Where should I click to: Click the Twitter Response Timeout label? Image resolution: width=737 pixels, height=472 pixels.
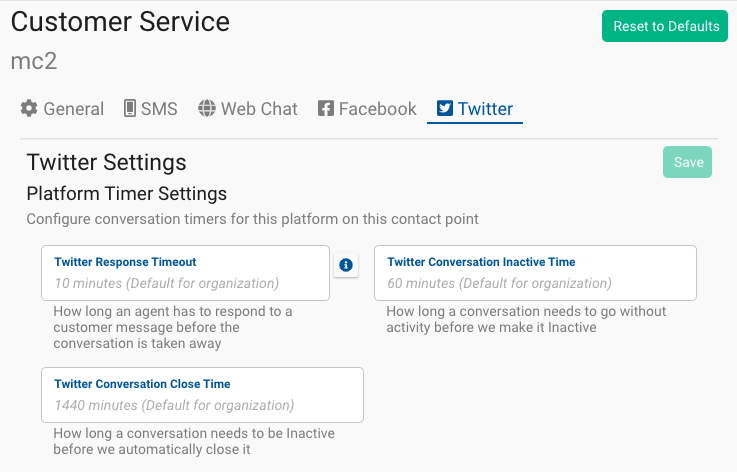(125, 262)
